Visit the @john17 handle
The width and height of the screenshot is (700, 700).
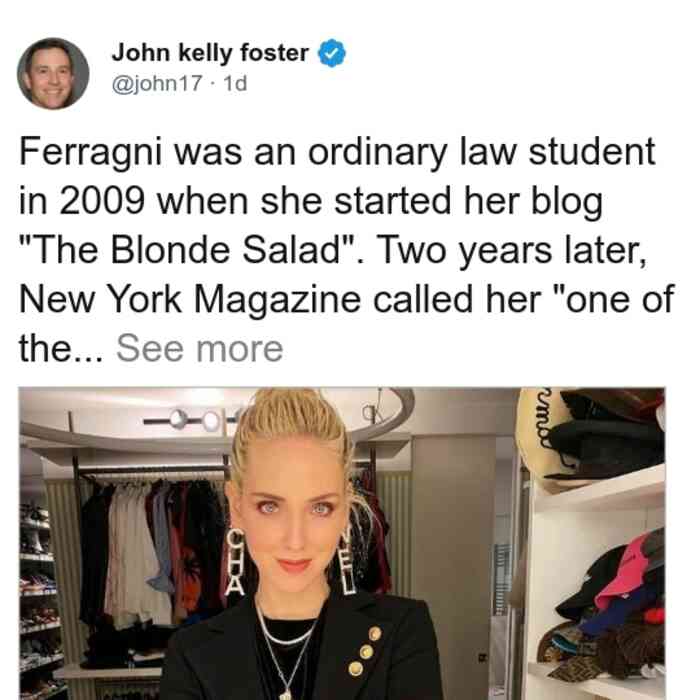157,83
